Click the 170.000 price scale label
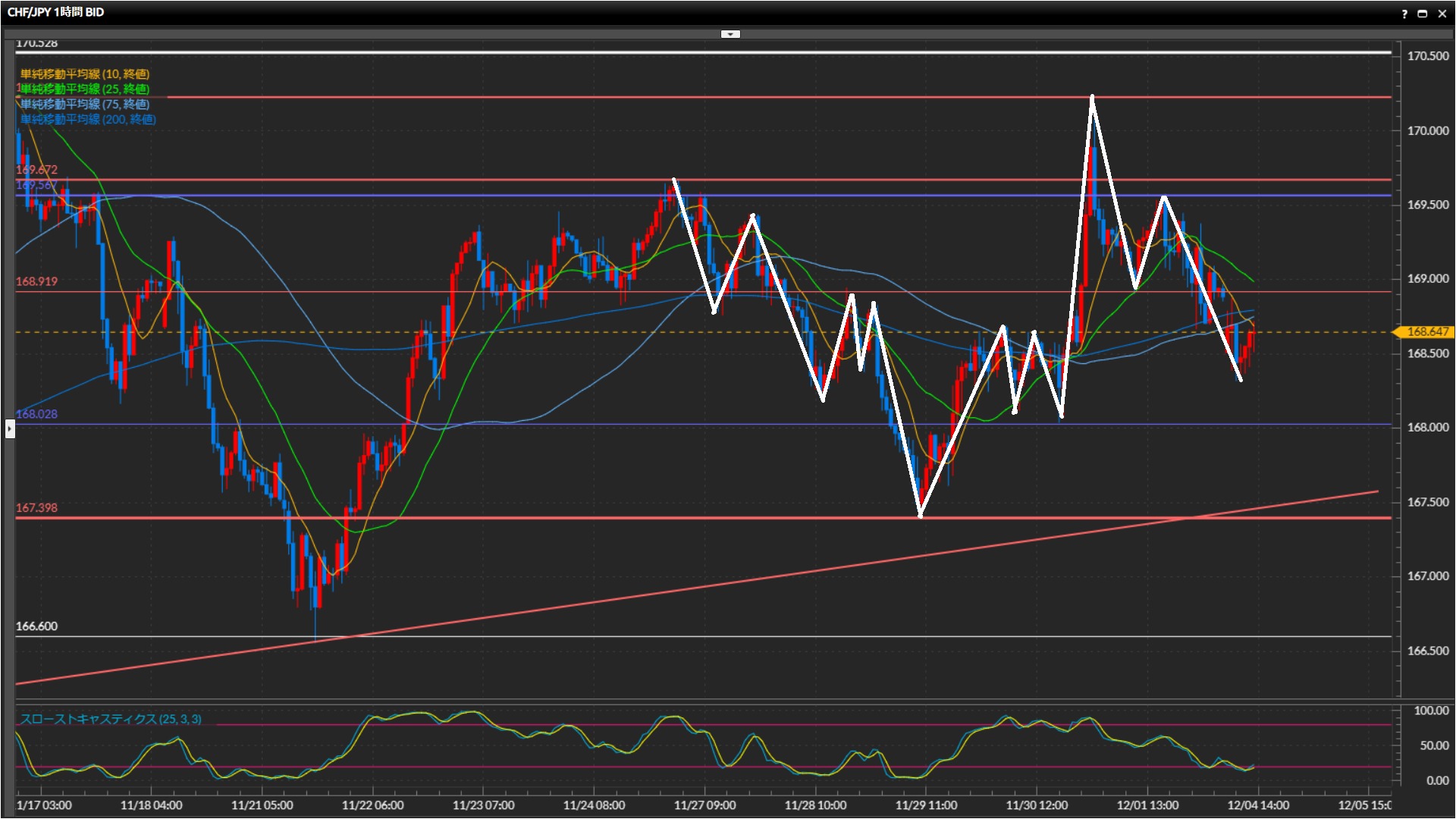Viewport: 1456px width, 819px height. (x=1427, y=130)
